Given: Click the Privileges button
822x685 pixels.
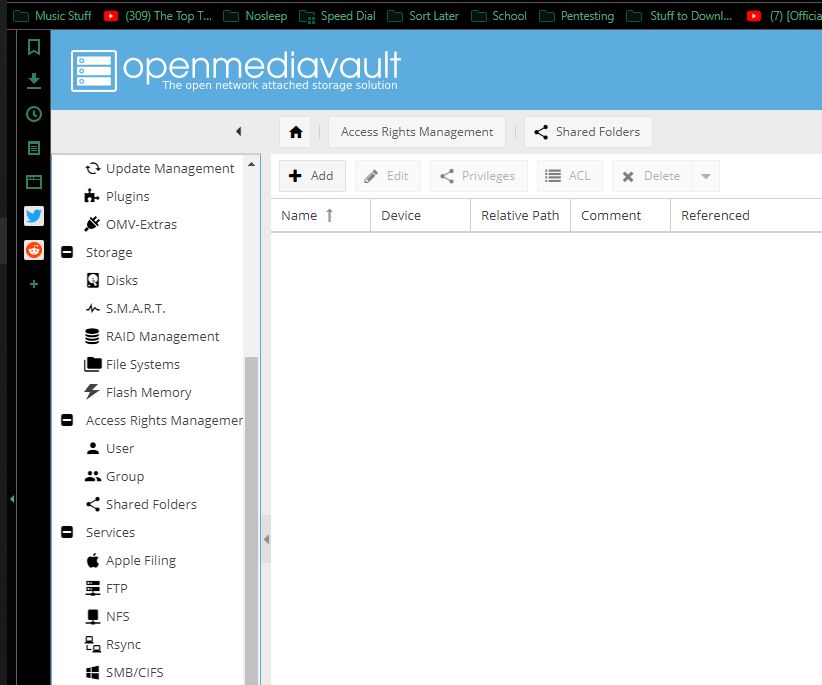Looking at the screenshot, I should 479,176.
